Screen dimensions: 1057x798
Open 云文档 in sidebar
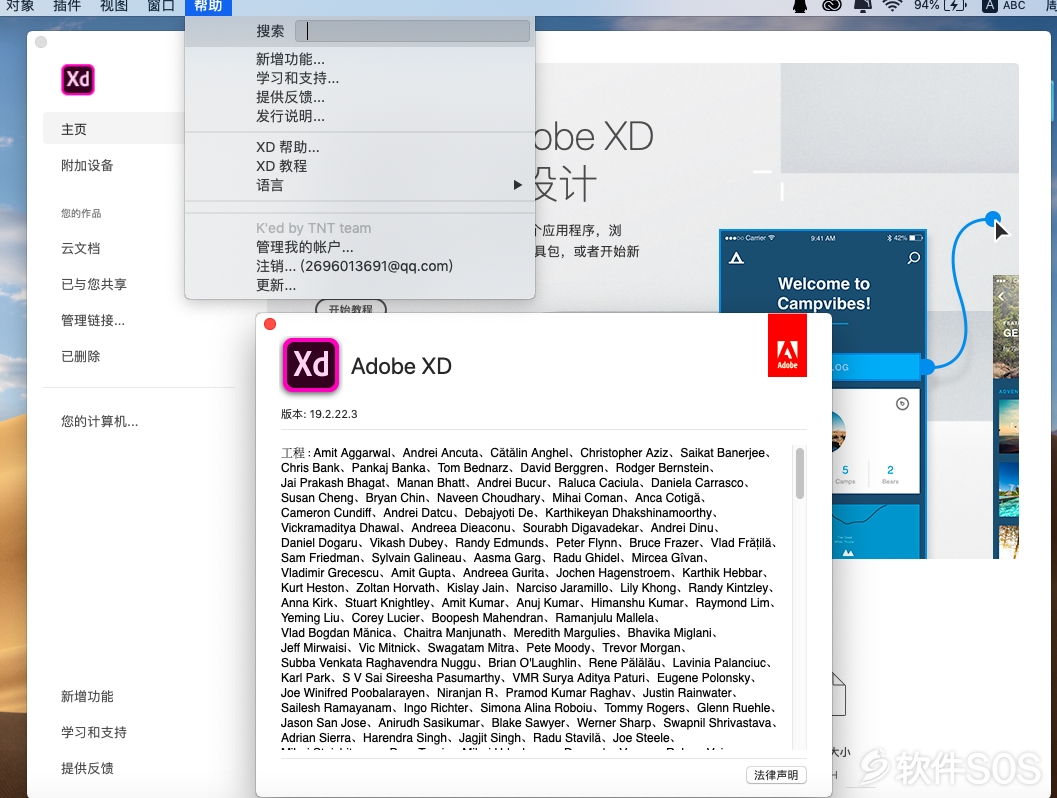pyautogui.click(x=80, y=248)
